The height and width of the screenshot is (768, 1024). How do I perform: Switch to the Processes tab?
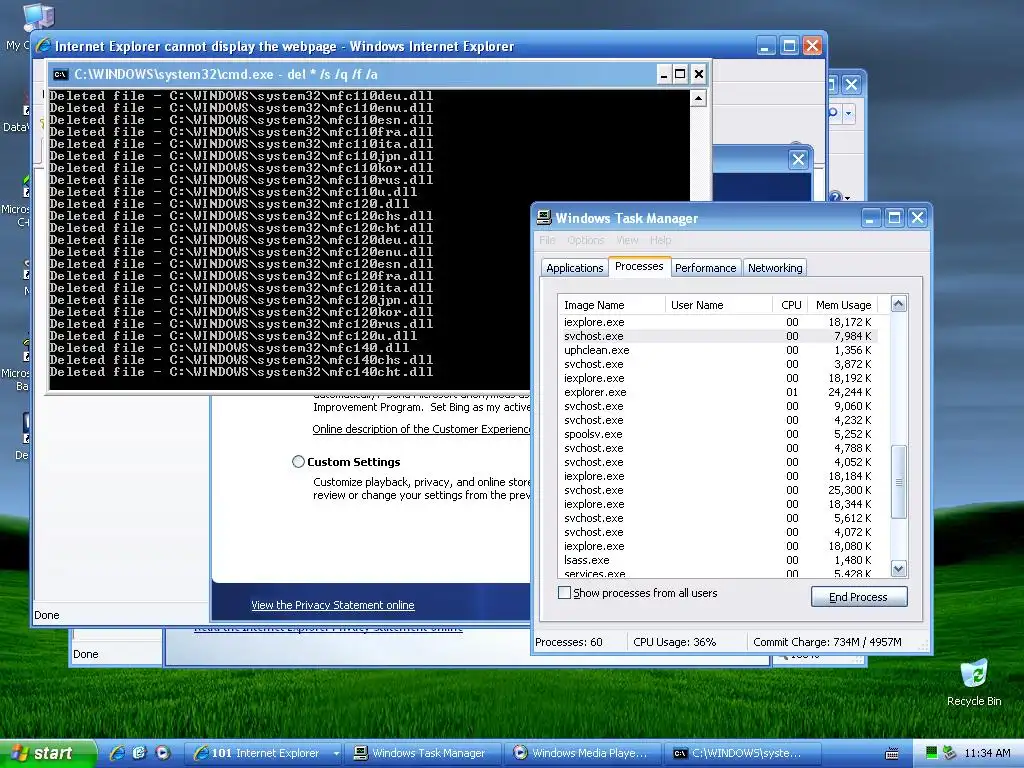[639, 266]
